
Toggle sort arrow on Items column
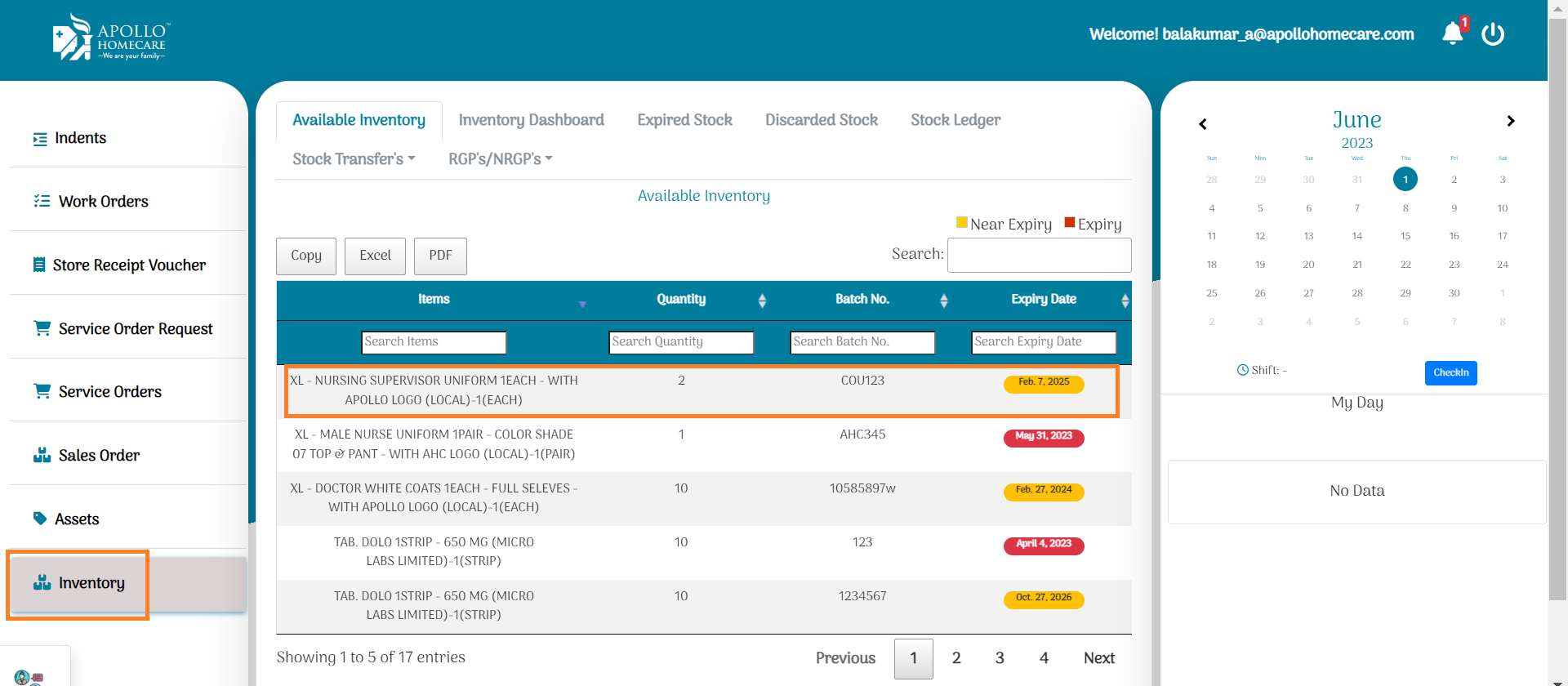coord(582,304)
